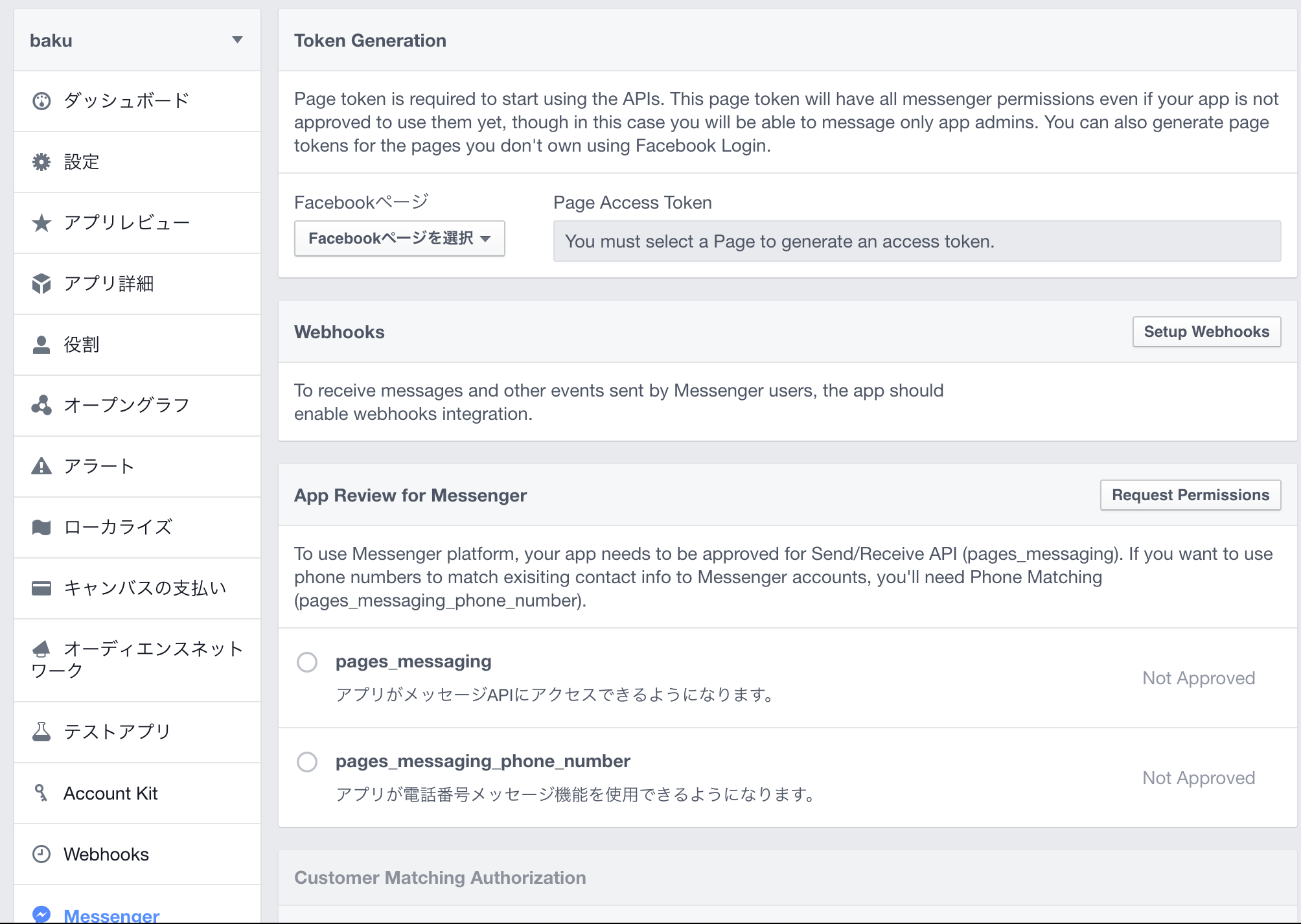Click the Localize flag icon
This screenshot has width=1301, height=924.
[x=41, y=527]
